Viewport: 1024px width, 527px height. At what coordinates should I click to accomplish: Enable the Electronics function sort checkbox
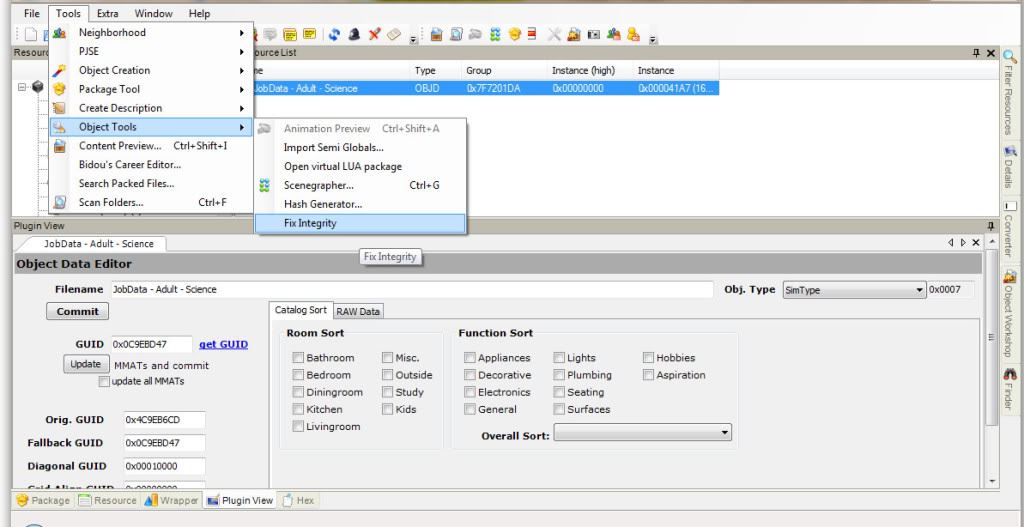[x=470, y=392]
